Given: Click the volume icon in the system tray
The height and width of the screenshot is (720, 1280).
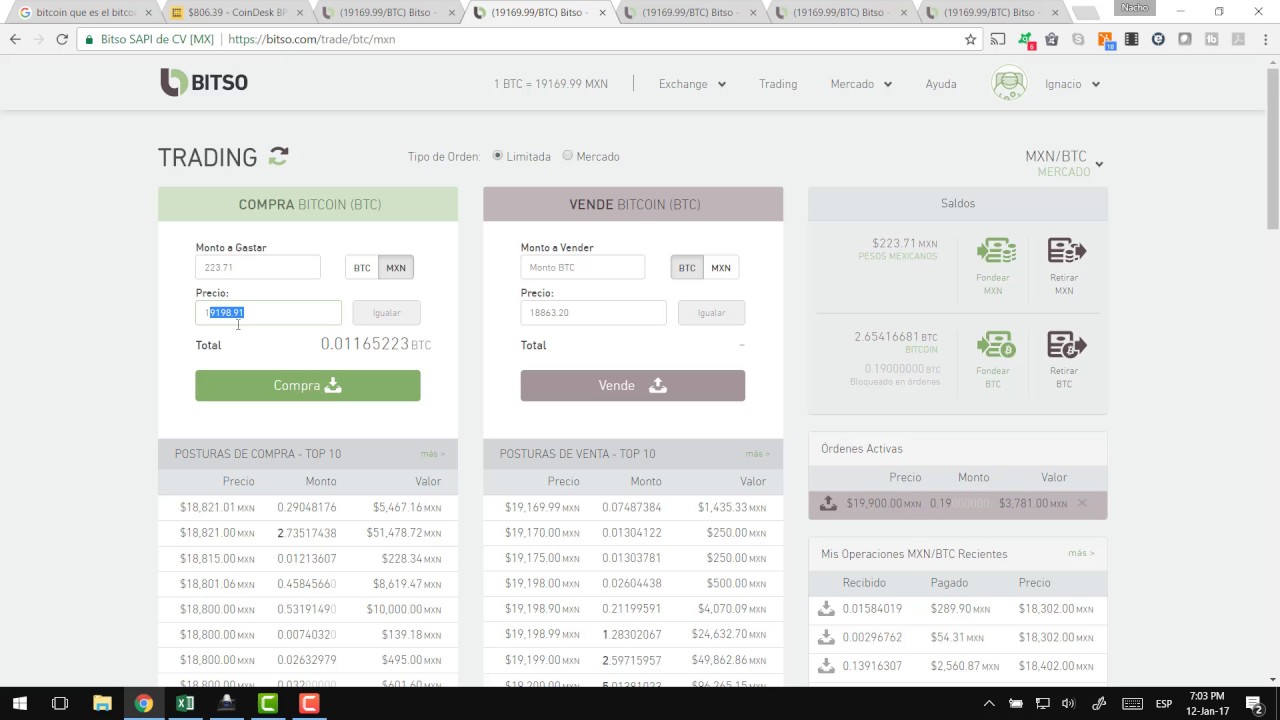Looking at the screenshot, I should click(1068, 703).
